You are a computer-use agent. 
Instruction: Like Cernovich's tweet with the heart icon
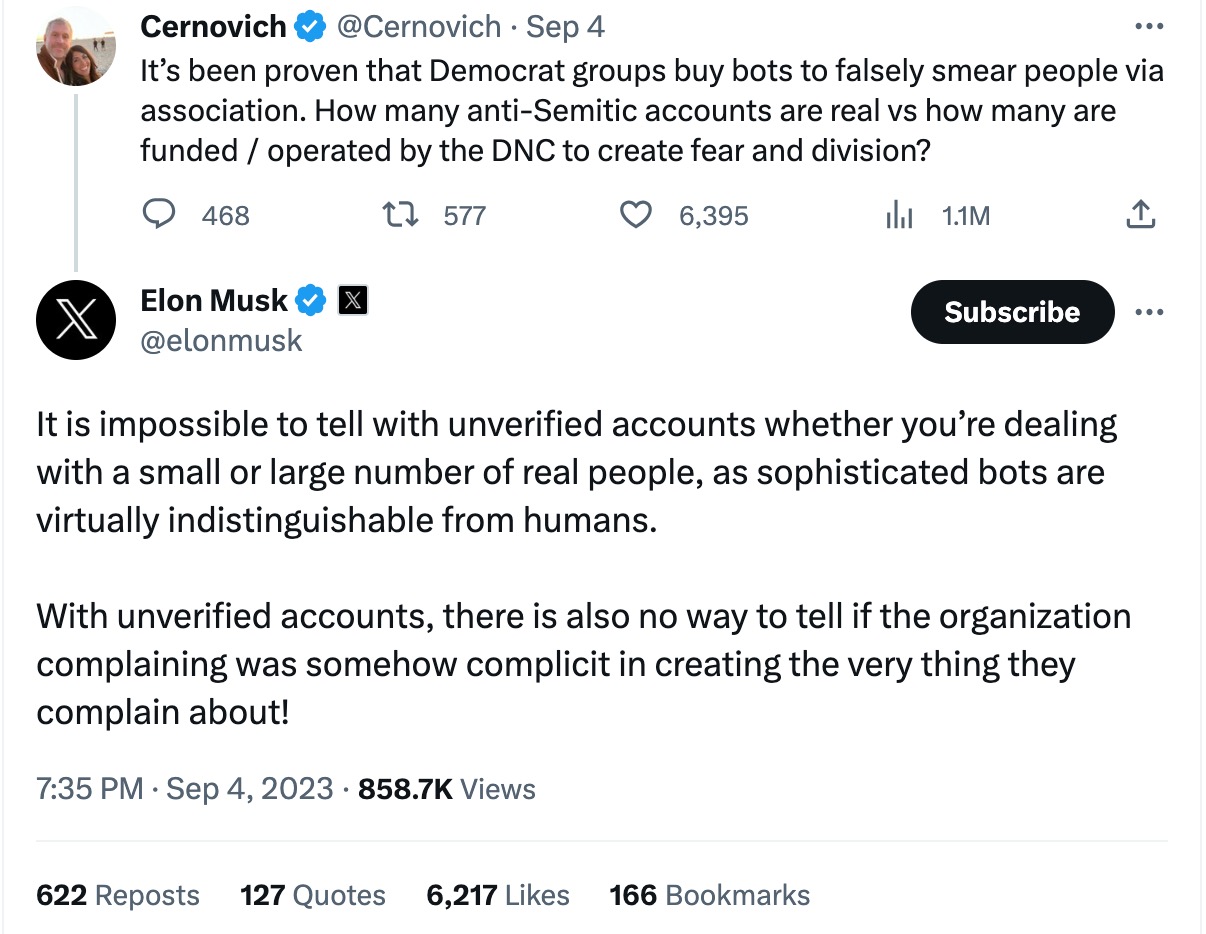click(x=636, y=215)
